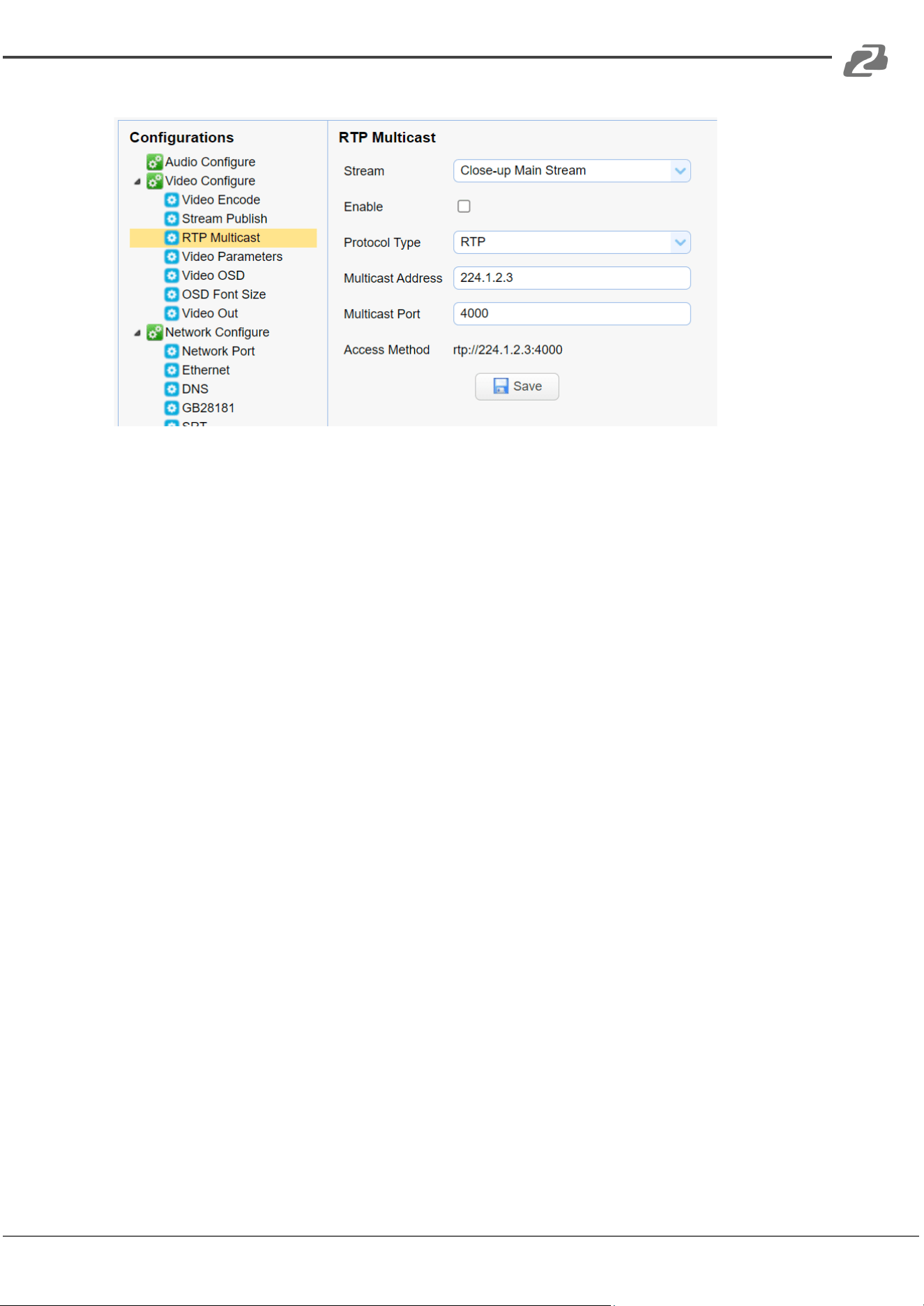Screen dimensions: 924x1306
Task: Click the floppy disk icon on Save
Action: pos(501,386)
